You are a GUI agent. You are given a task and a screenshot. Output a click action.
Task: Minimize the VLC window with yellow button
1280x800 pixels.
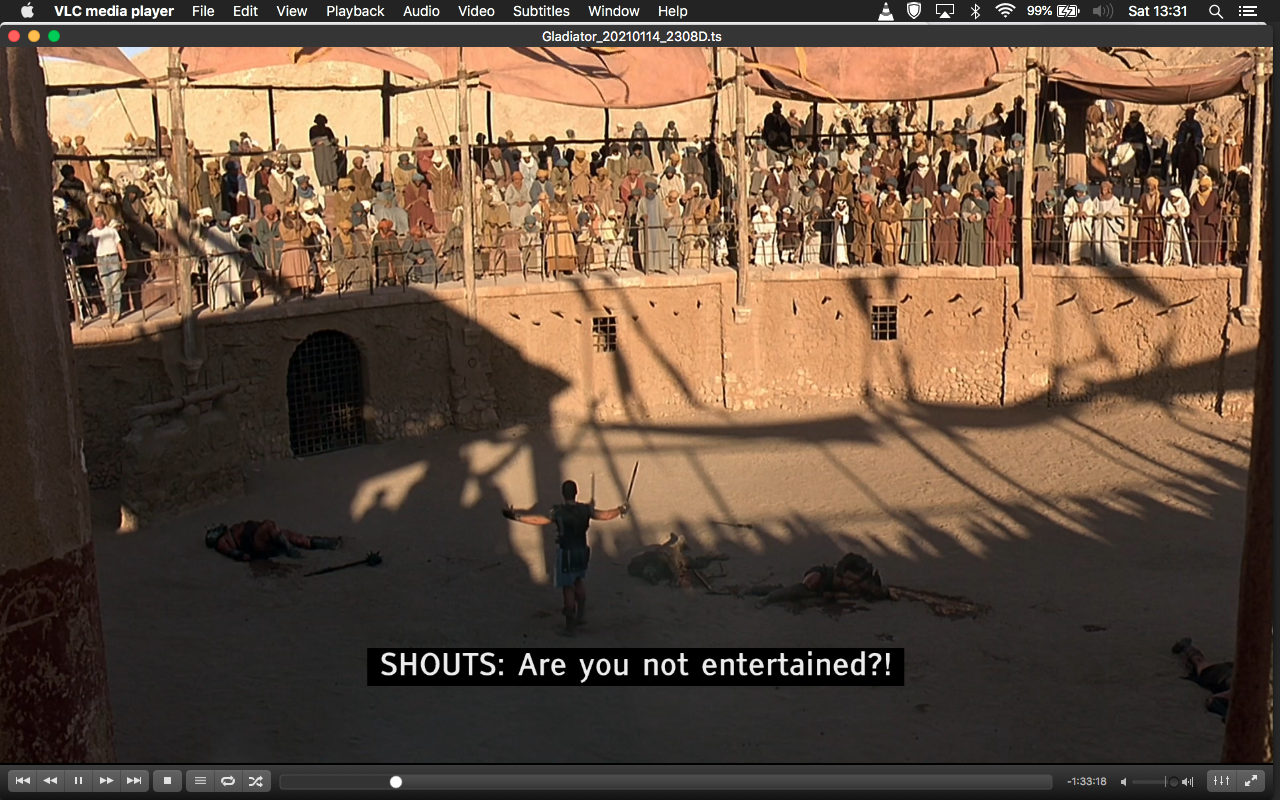click(34, 36)
